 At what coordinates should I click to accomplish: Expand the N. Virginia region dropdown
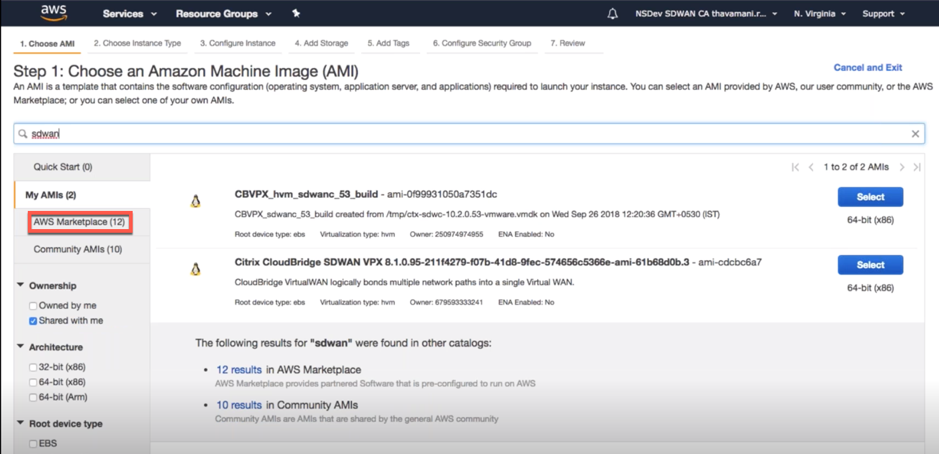(820, 14)
